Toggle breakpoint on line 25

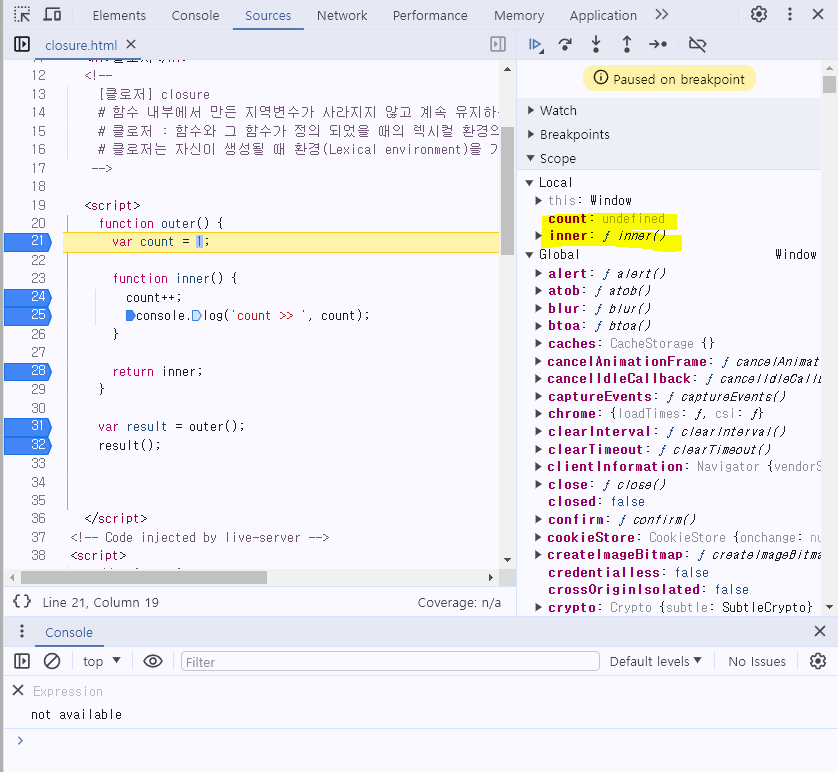pyautogui.click(x=28, y=315)
